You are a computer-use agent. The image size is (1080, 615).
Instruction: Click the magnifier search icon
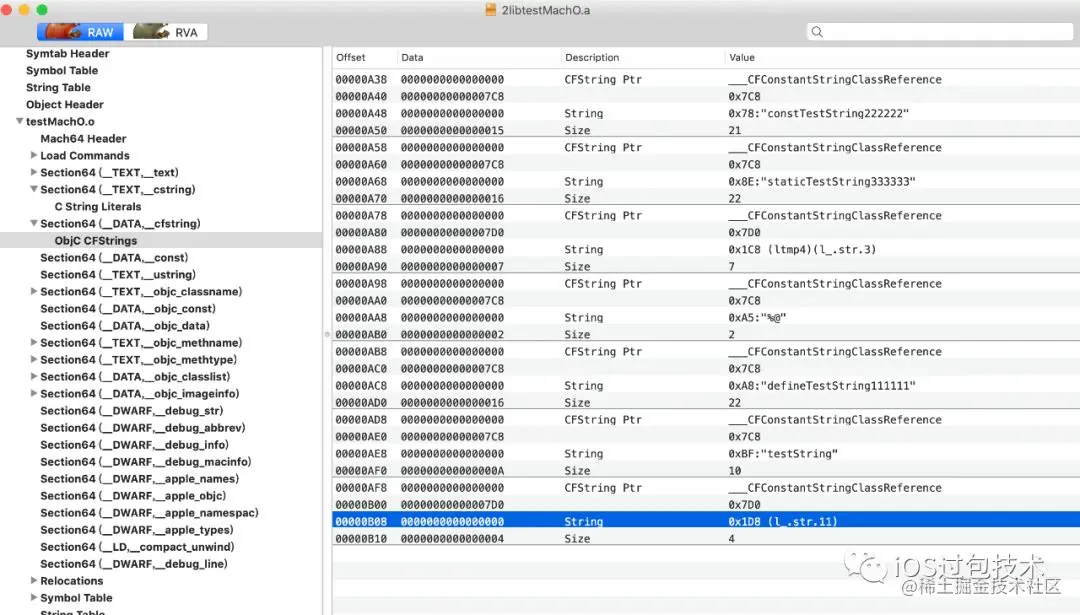tap(817, 32)
